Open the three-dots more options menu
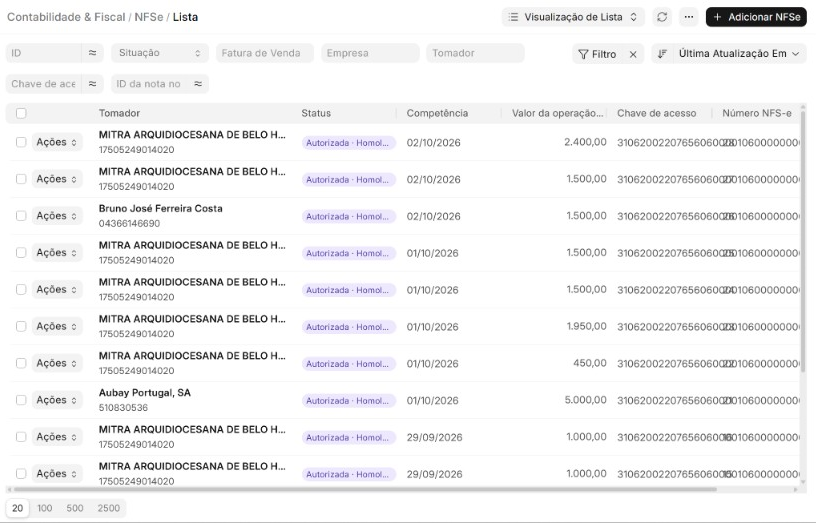Viewport: 816px width, 523px height. click(688, 17)
